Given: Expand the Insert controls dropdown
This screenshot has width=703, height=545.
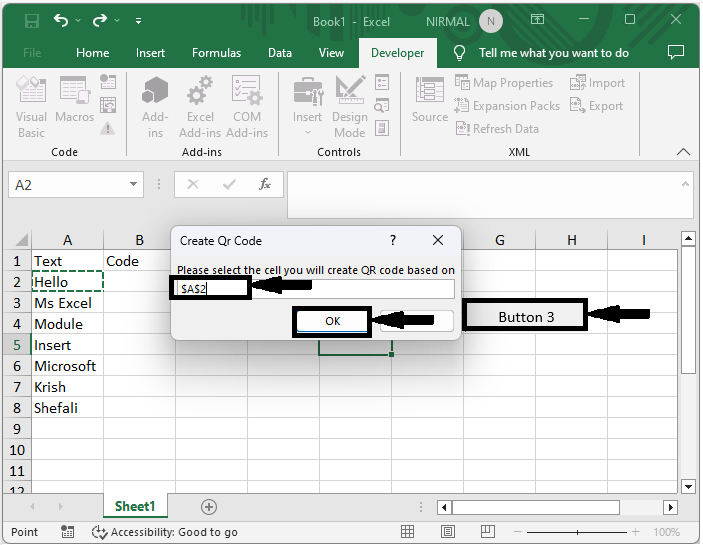Looking at the screenshot, I should pyautogui.click(x=307, y=132).
